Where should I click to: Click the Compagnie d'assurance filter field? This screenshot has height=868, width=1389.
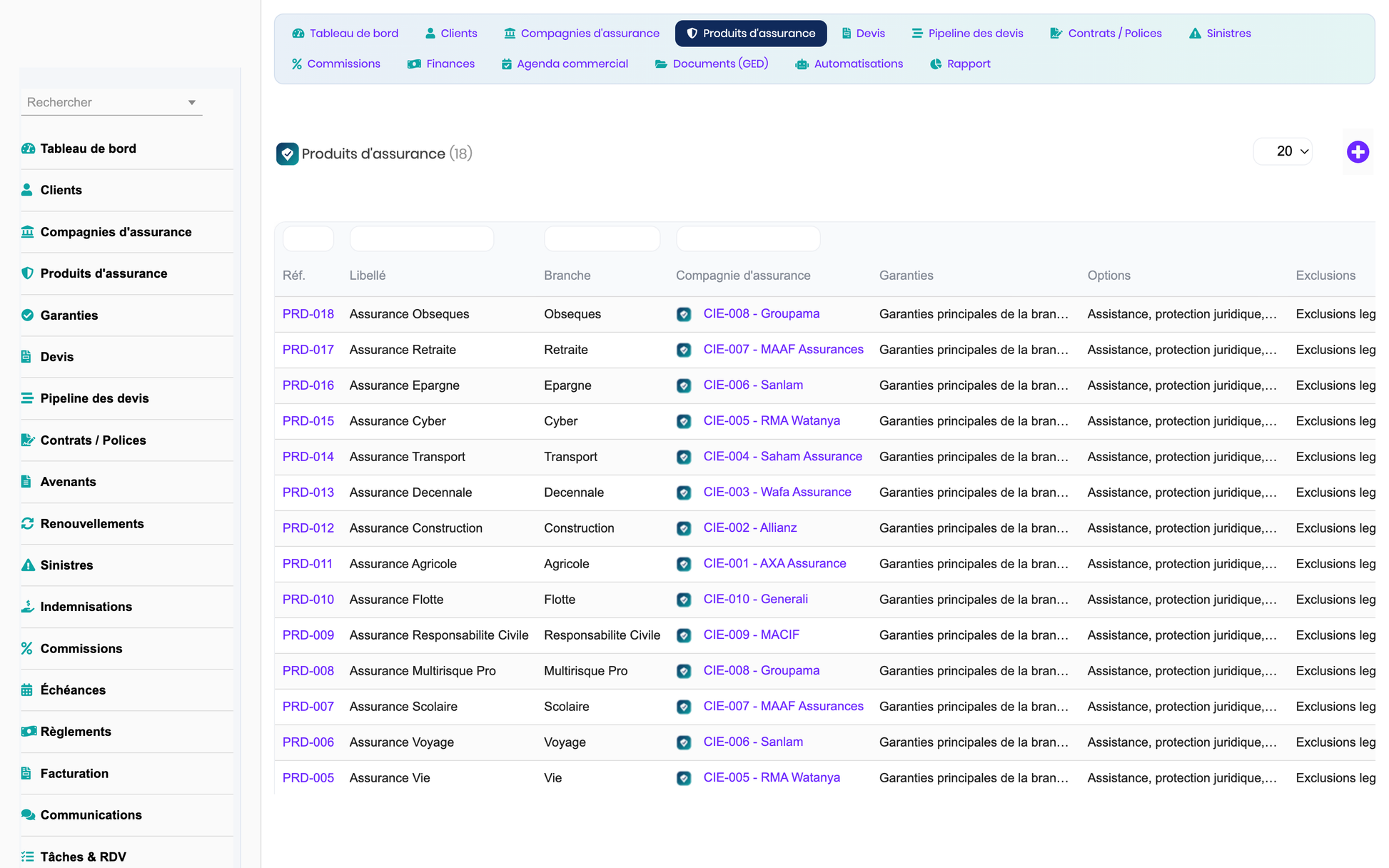tap(748, 238)
